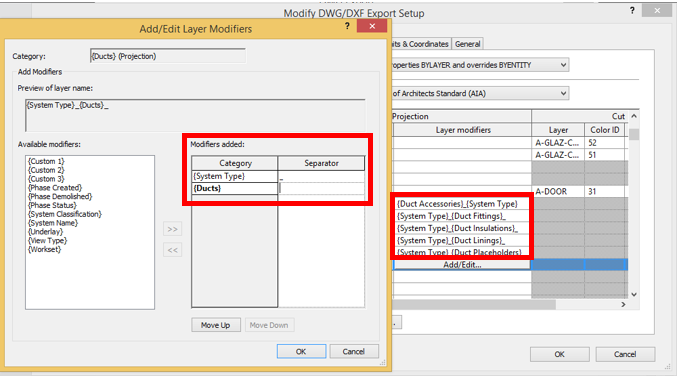Click Color ID cell with value 31

click(x=604, y=191)
